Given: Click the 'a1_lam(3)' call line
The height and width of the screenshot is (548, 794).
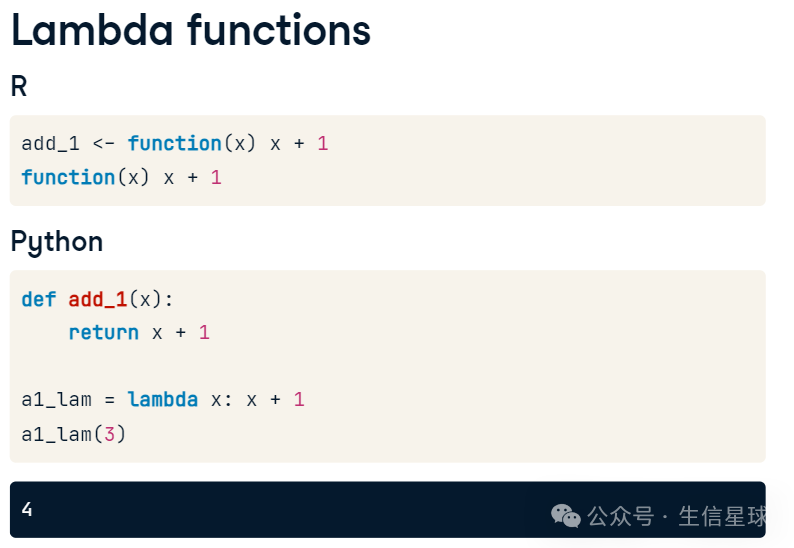Looking at the screenshot, I should [73, 434].
